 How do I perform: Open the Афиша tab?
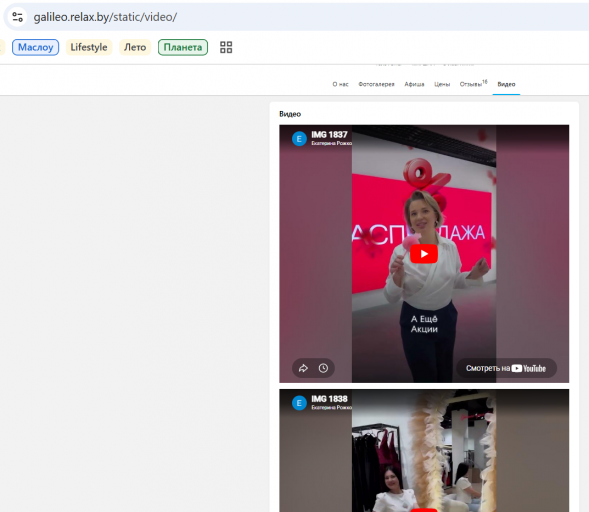[x=414, y=84]
